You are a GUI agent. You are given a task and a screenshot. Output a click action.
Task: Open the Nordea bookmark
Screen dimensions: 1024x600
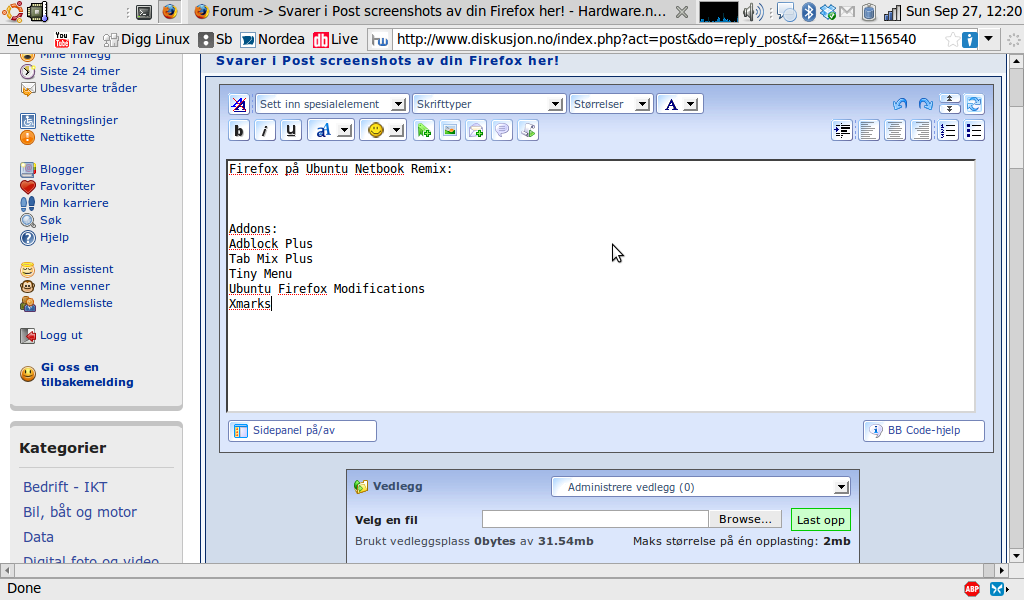click(x=272, y=39)
